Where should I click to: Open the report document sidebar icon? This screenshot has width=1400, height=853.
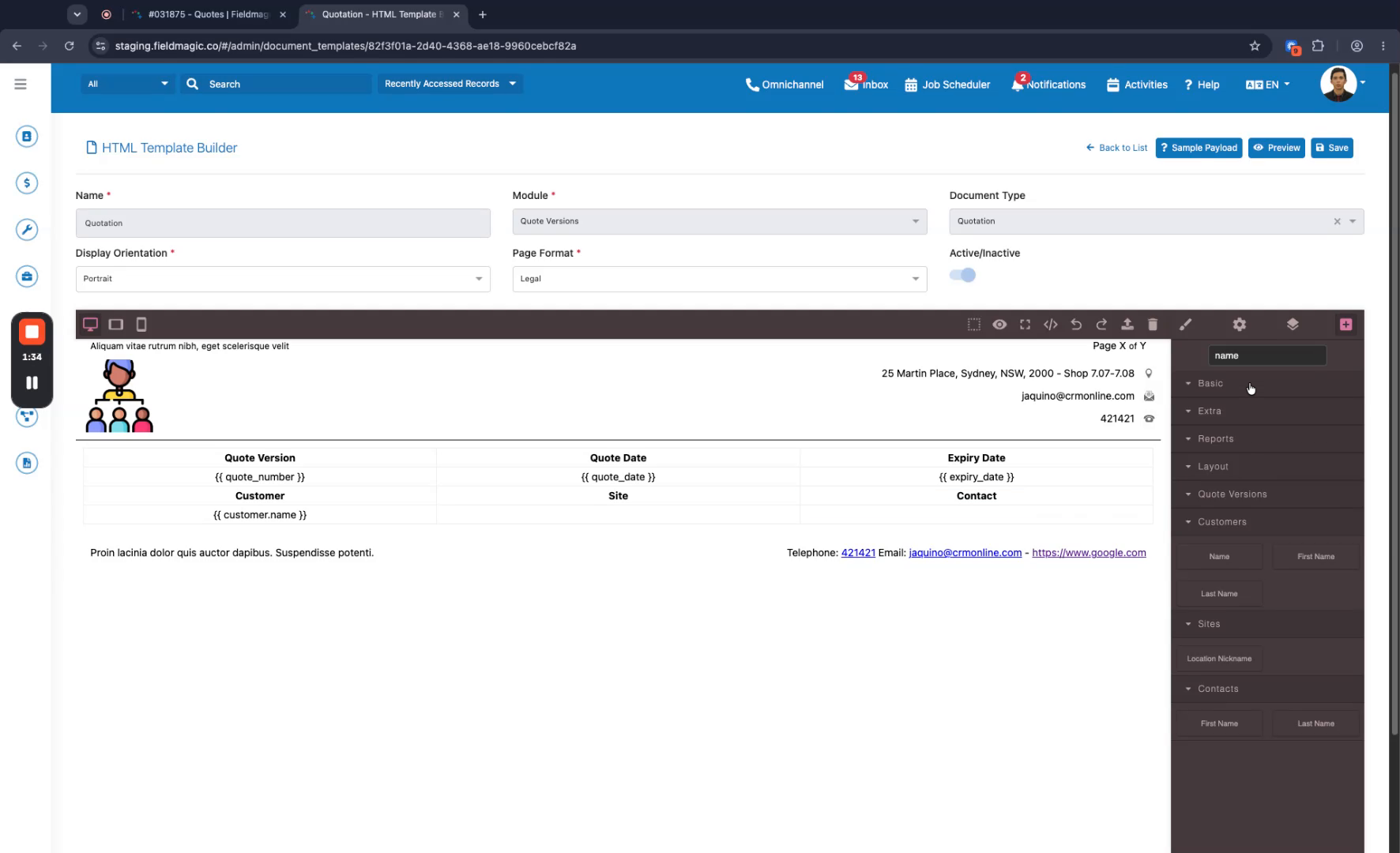click(27, 463)
